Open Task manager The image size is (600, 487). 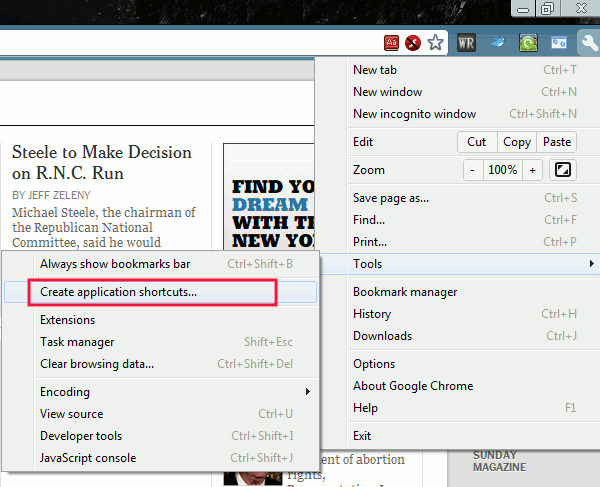(160, 342)
